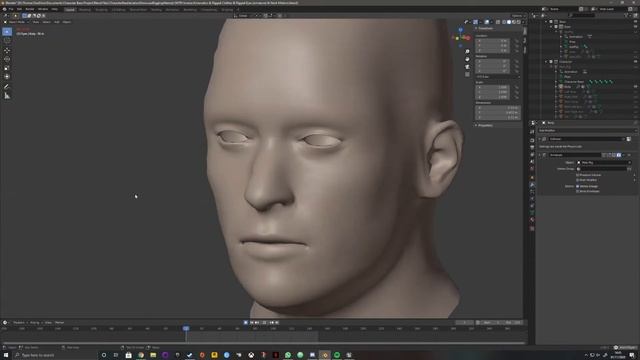Screen dimensions: 640x360
Task: Open the viewport Add menu
Action: point(57,22)
